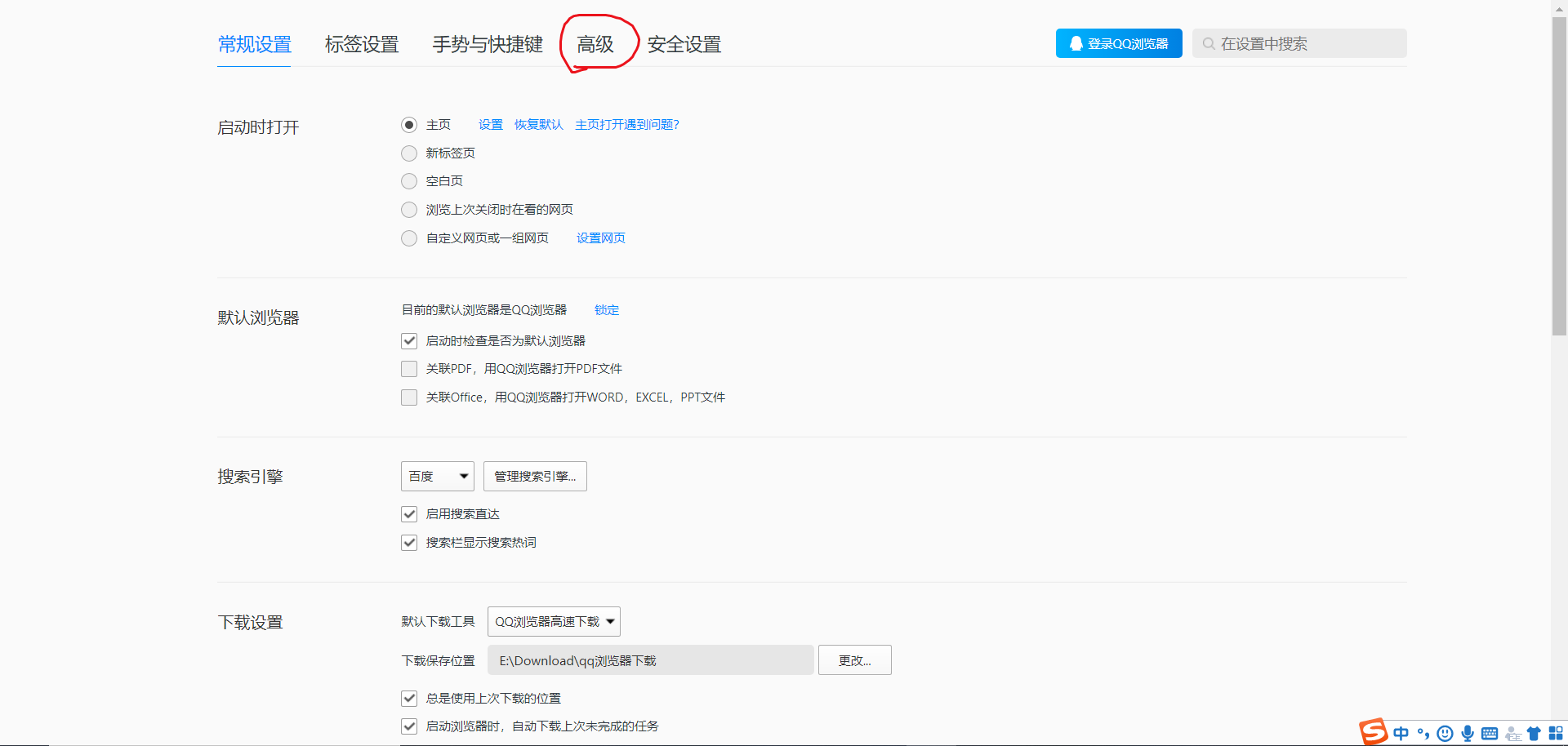Click the download path field E:\Download\qq浏览器下载
This screenshot has width=1568, height=746.
[651, 660]
